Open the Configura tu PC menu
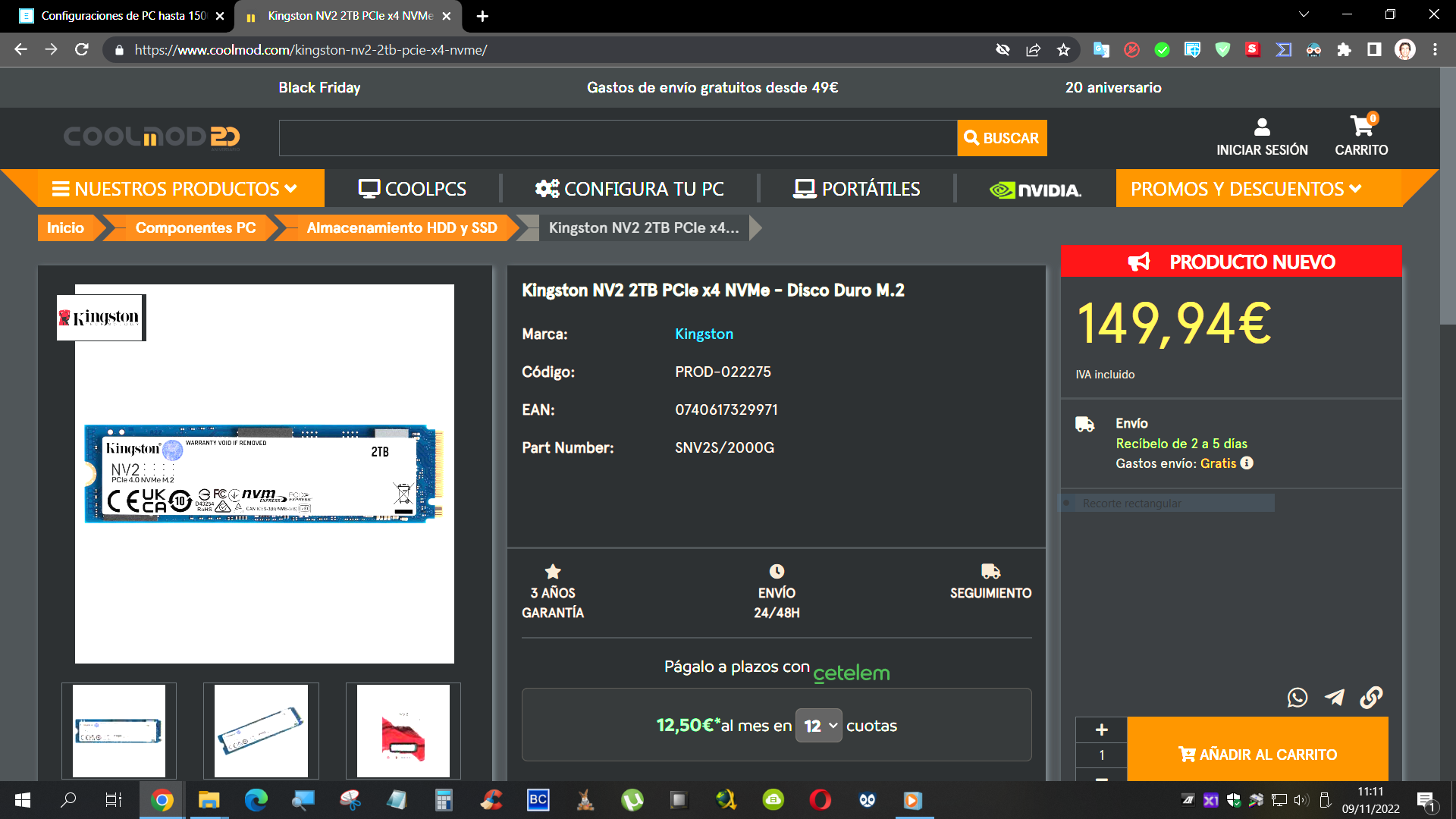Screen dimensions: 1456x819 [x=629, y=189]
